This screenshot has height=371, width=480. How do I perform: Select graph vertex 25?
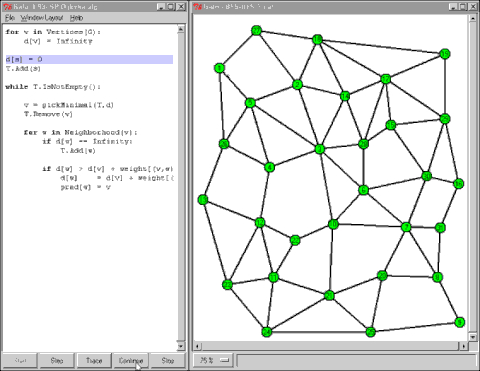(370, 332)
